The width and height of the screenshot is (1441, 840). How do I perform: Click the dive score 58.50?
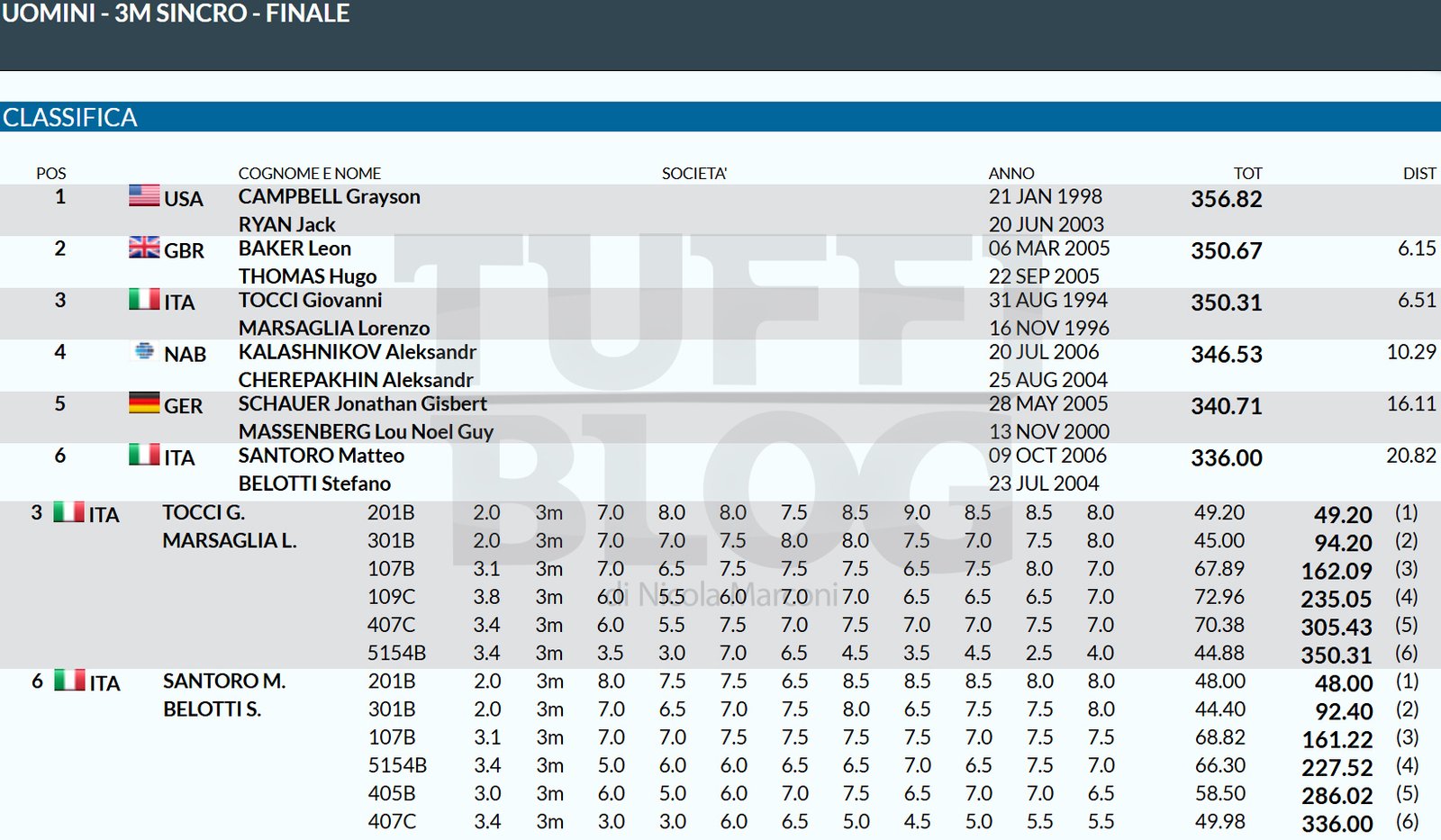[x=1220, y=793]
